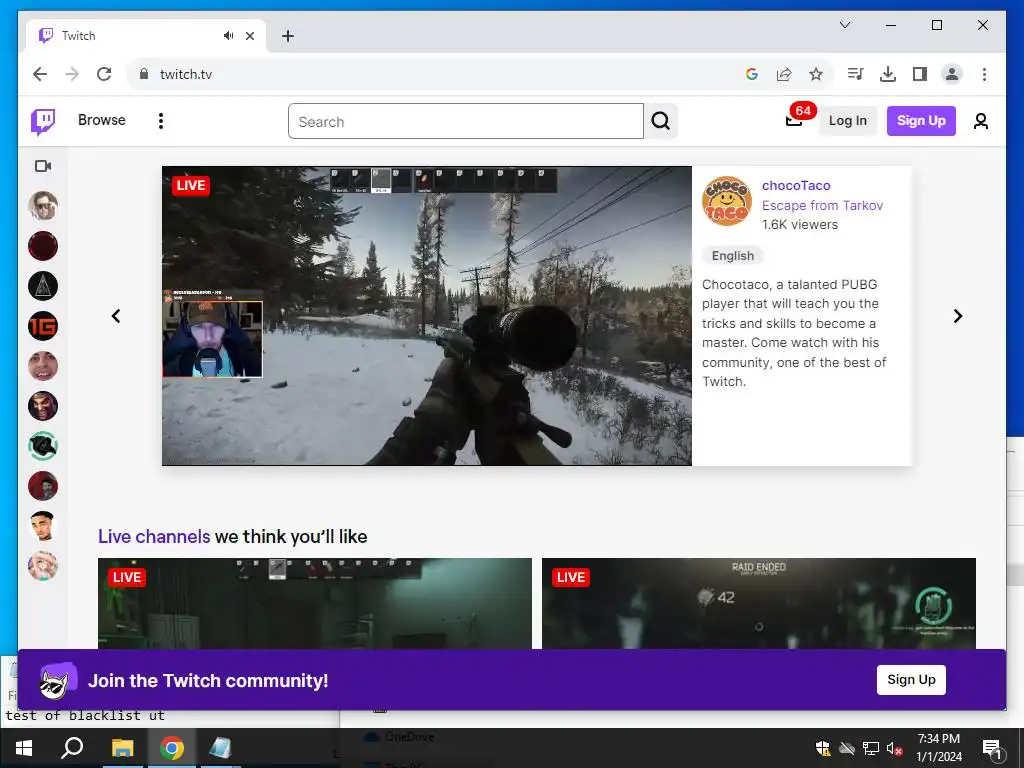Open the black triangle logo sidebar channel
The height and width of the screenshot is (768, 1024).
(43, 286)
